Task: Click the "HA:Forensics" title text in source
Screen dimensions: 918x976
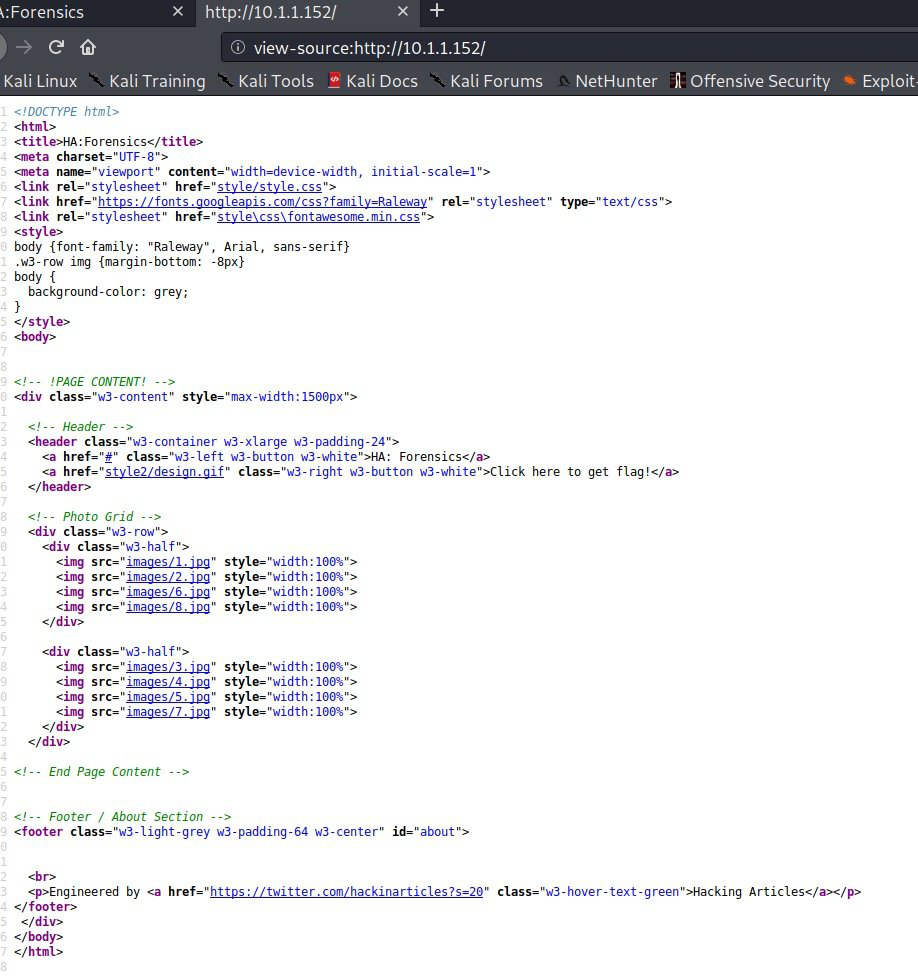Action: click(105, 142)
